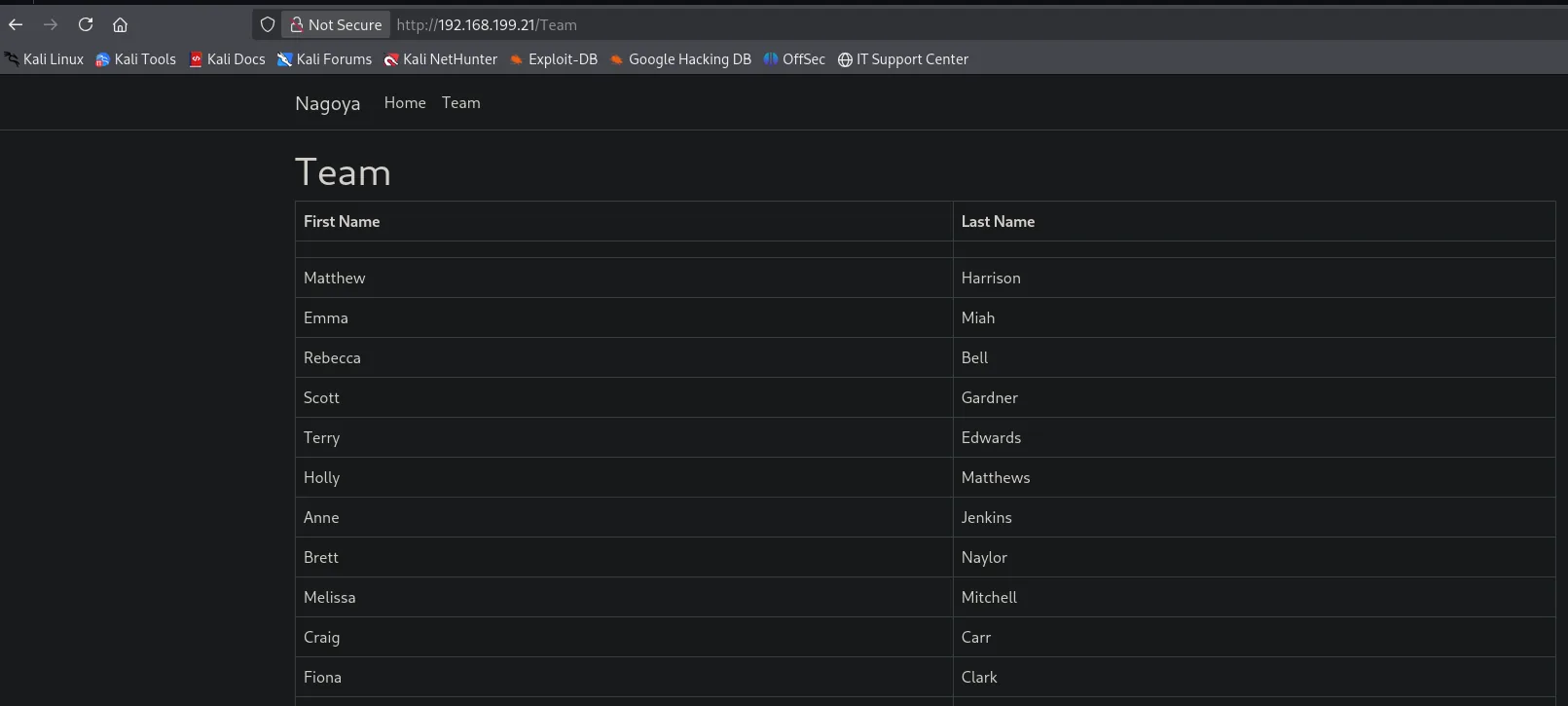
Task: Select the first name Melissa
Action: coord(330,597)
